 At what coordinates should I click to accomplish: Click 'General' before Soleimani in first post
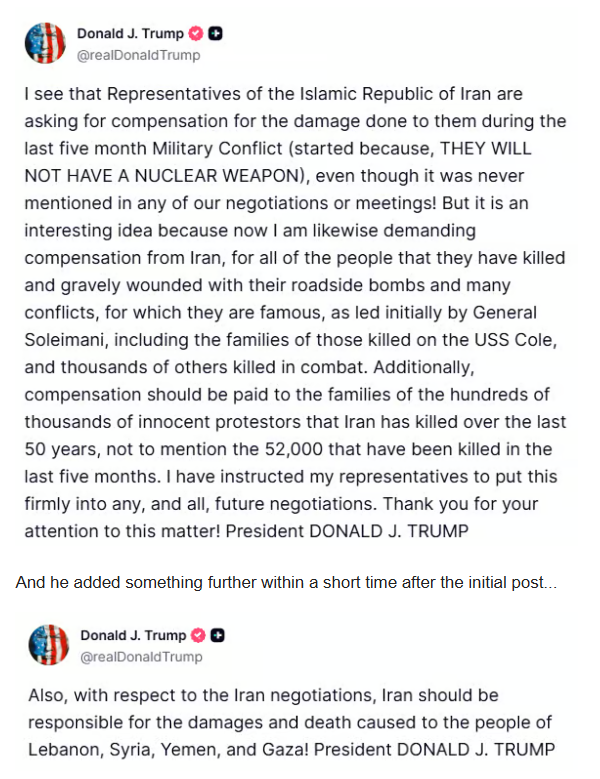pyautogui.click(x=505, y=312)
